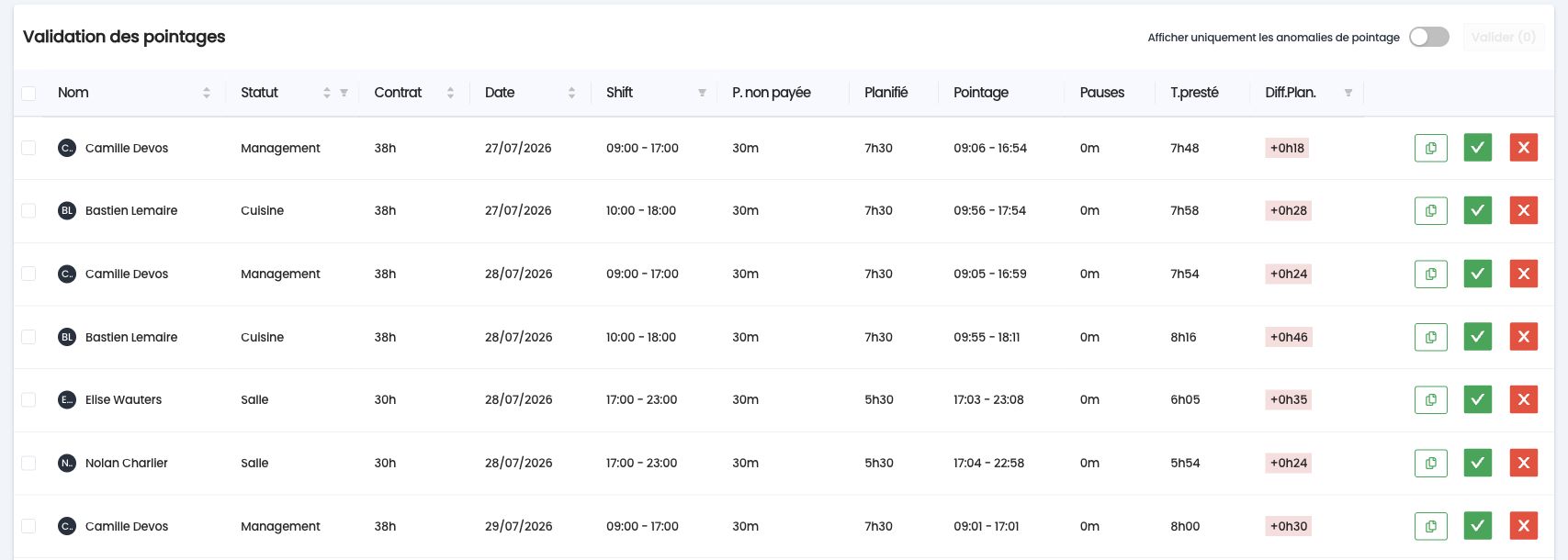Reject Elise Wauters's time entry
Screen dimensions: 1568x560
tap(1523, 399)
